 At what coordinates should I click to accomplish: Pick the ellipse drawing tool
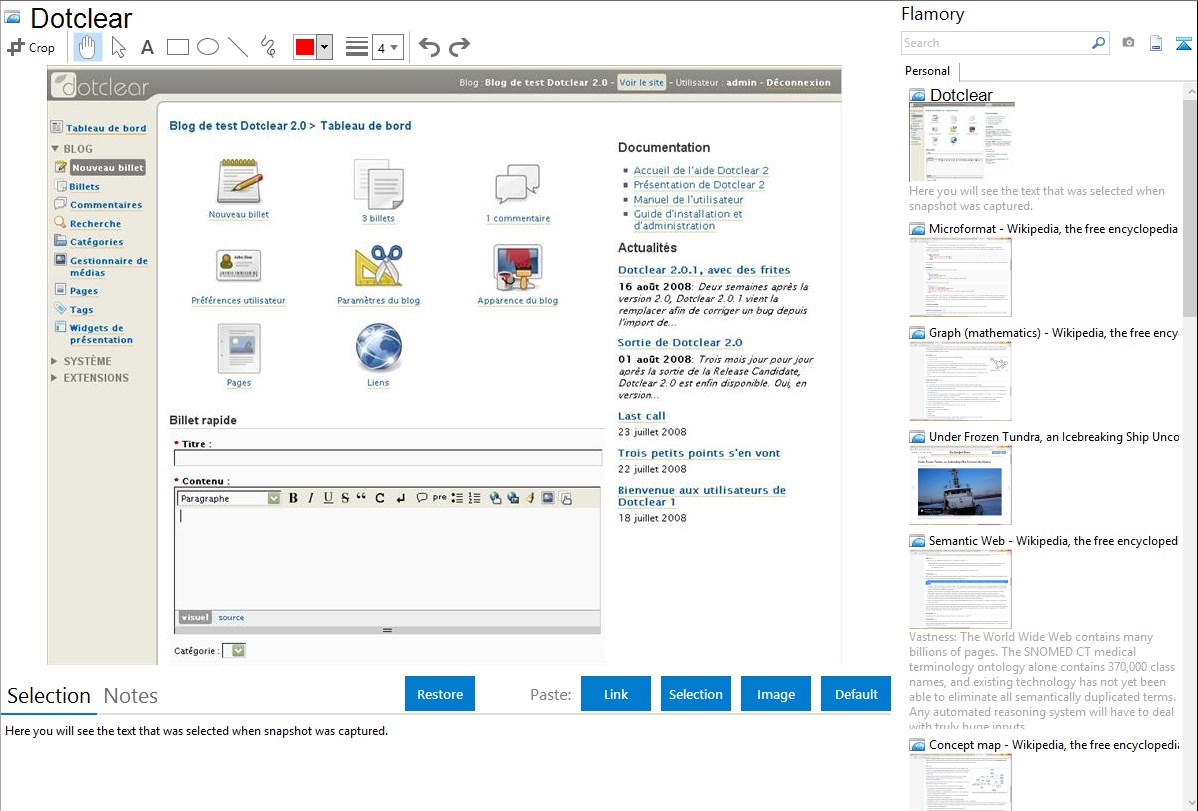tap(208, 47)
